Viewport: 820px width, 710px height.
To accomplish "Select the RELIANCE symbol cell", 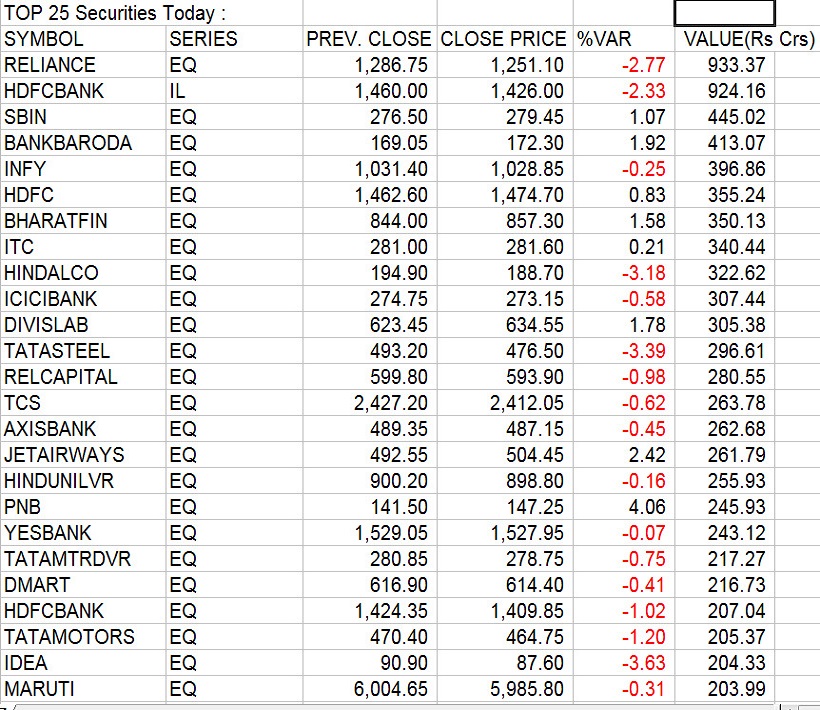I will click(50, 66).
